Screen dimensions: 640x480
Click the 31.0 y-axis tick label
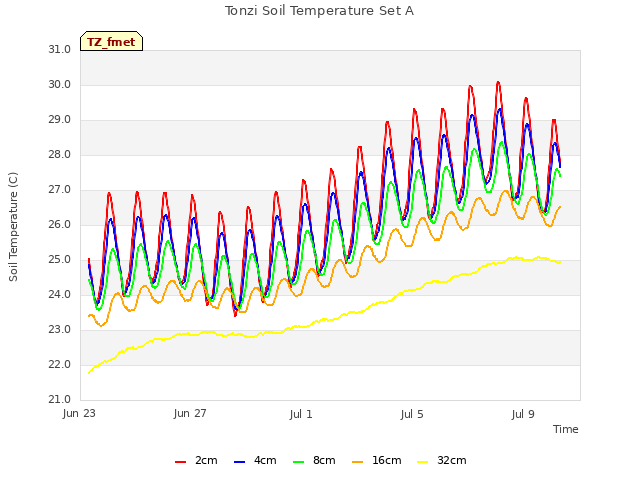pos(60,49)
